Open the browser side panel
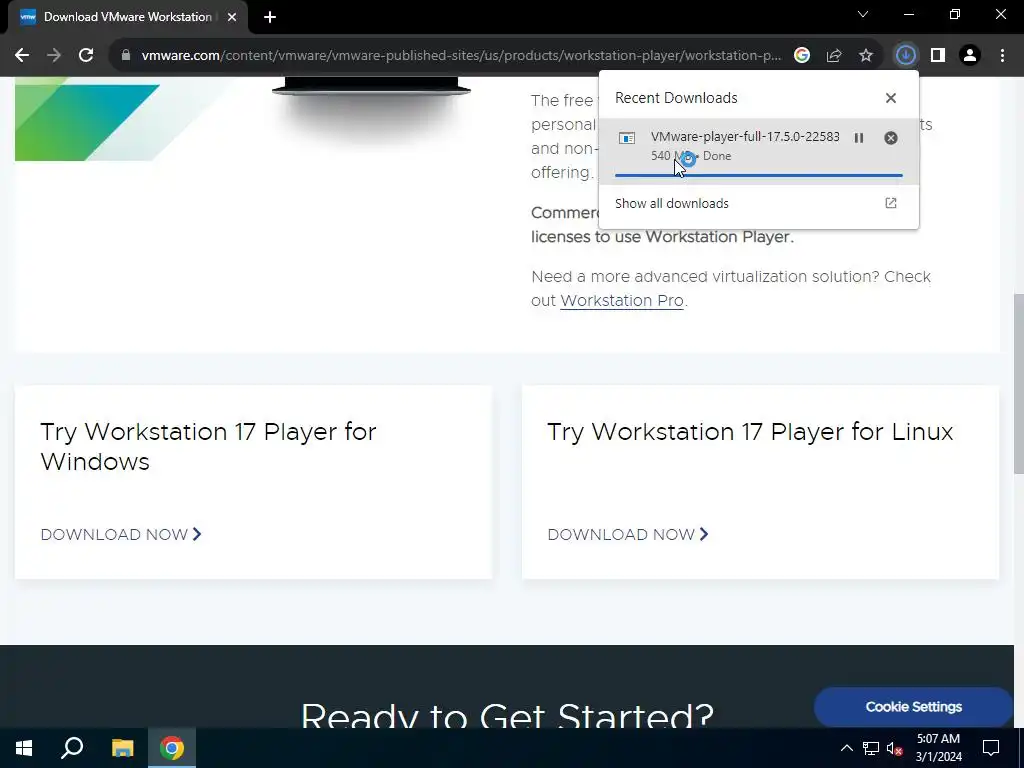This screenshot has width=1024, height=768. (x=938, y=56)
